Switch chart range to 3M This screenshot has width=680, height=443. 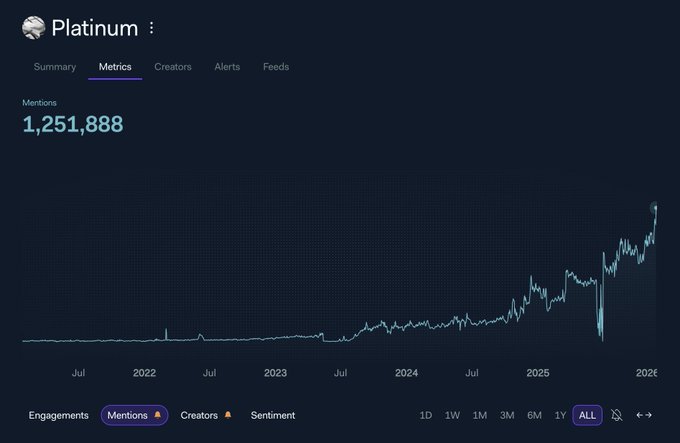[x=507, y=415]
